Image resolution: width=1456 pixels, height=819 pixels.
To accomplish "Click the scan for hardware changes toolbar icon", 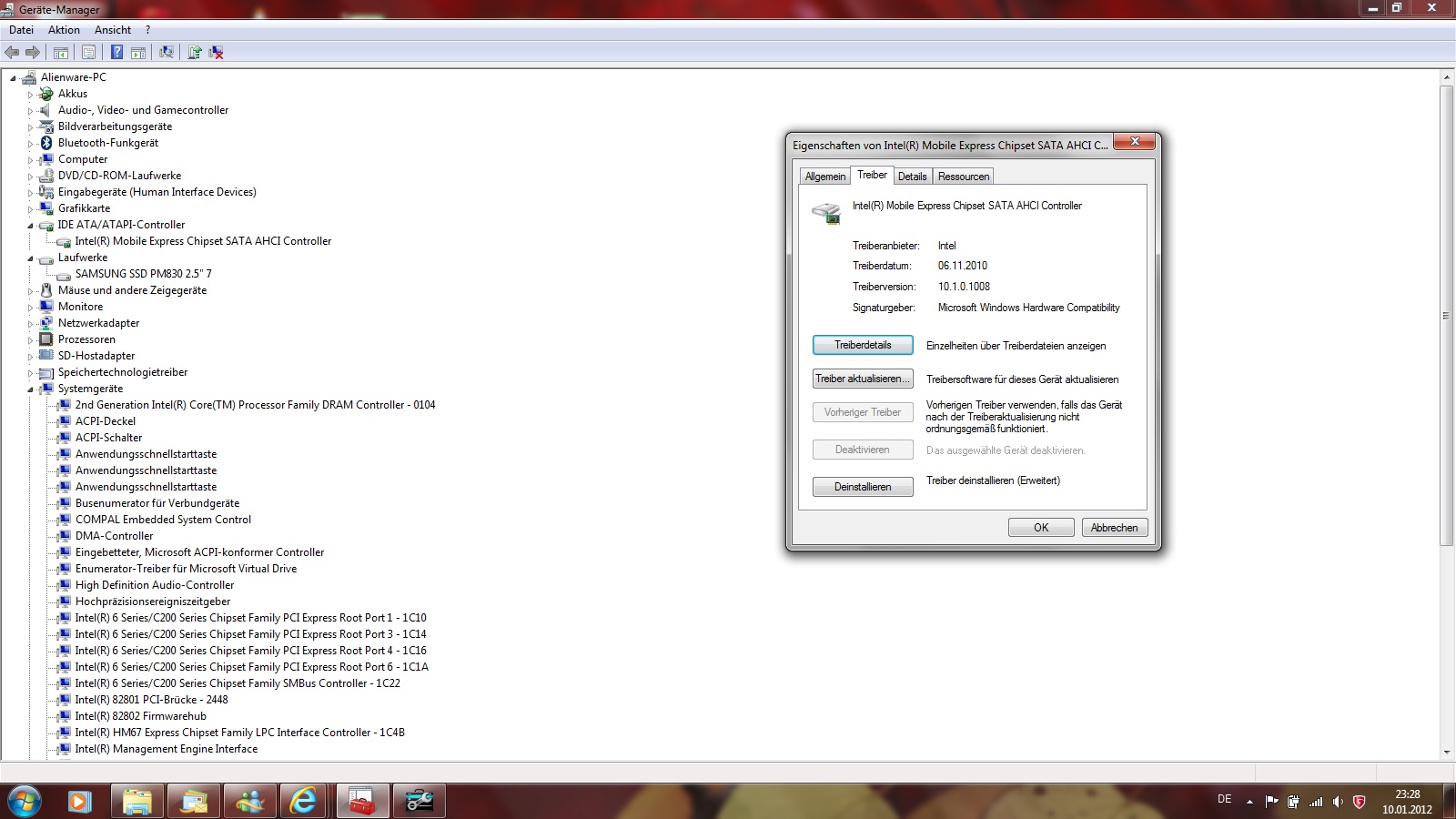I will coord(166,53).
